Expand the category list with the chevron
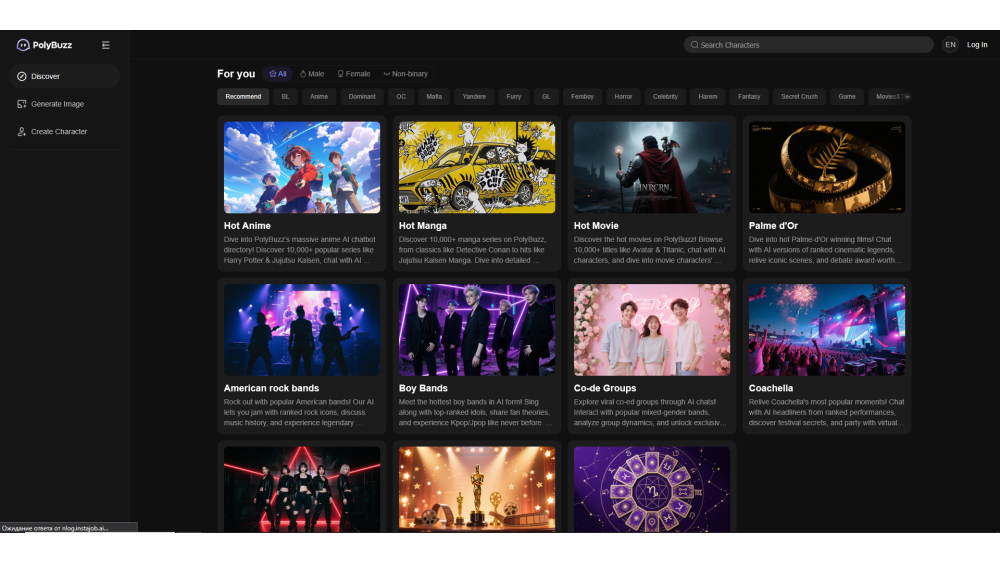This screenshot has height=563, width=1000. tap(907, 97)
